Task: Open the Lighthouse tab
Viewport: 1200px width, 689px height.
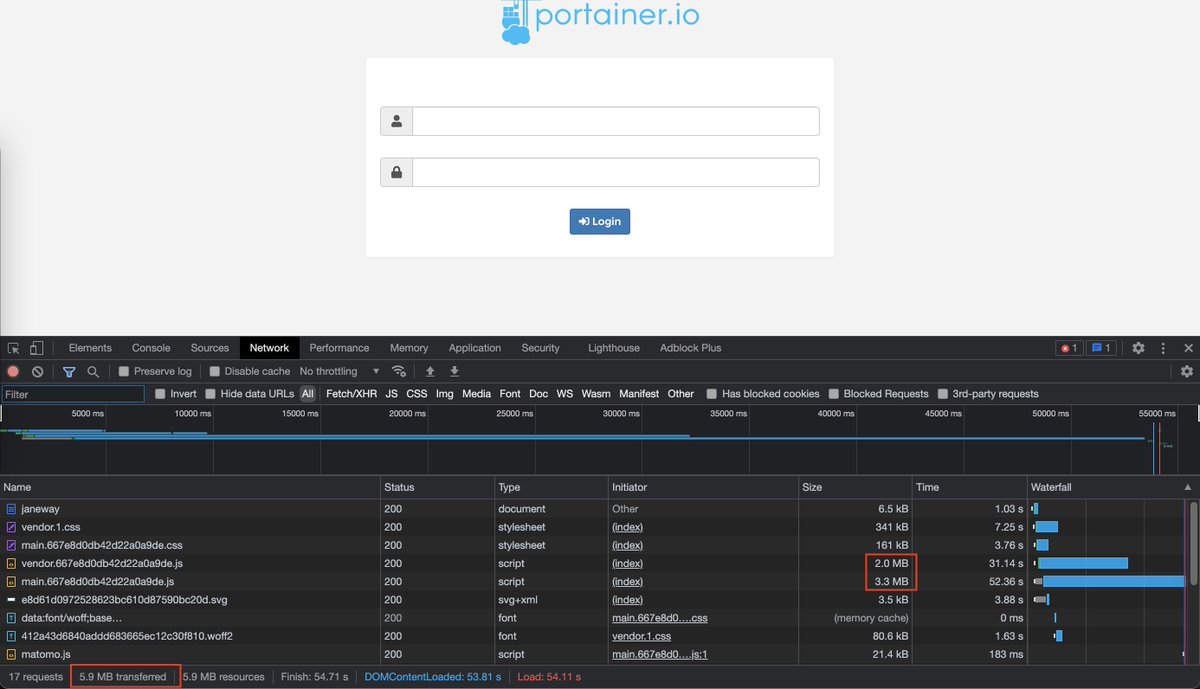Action: [614, 348]
